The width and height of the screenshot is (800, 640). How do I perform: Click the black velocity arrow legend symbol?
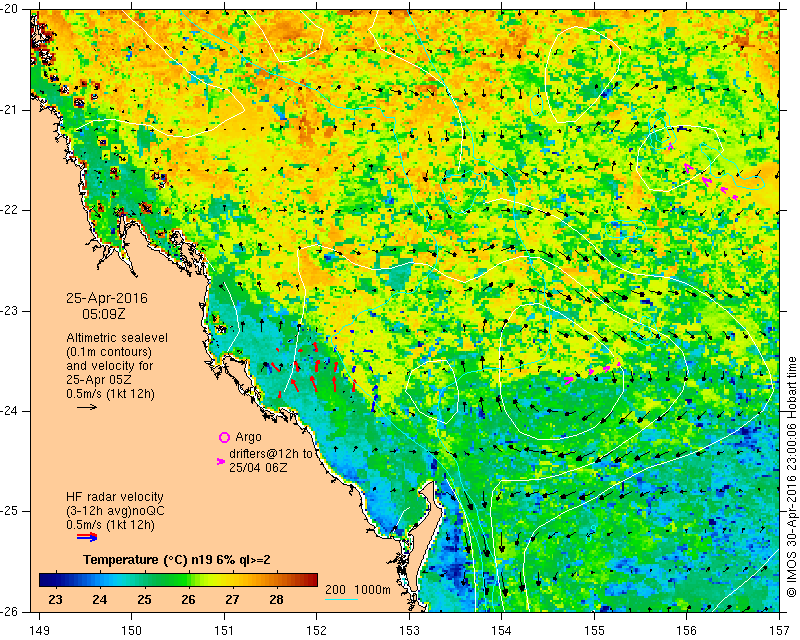pyautogui.click(x=87, y=407)
